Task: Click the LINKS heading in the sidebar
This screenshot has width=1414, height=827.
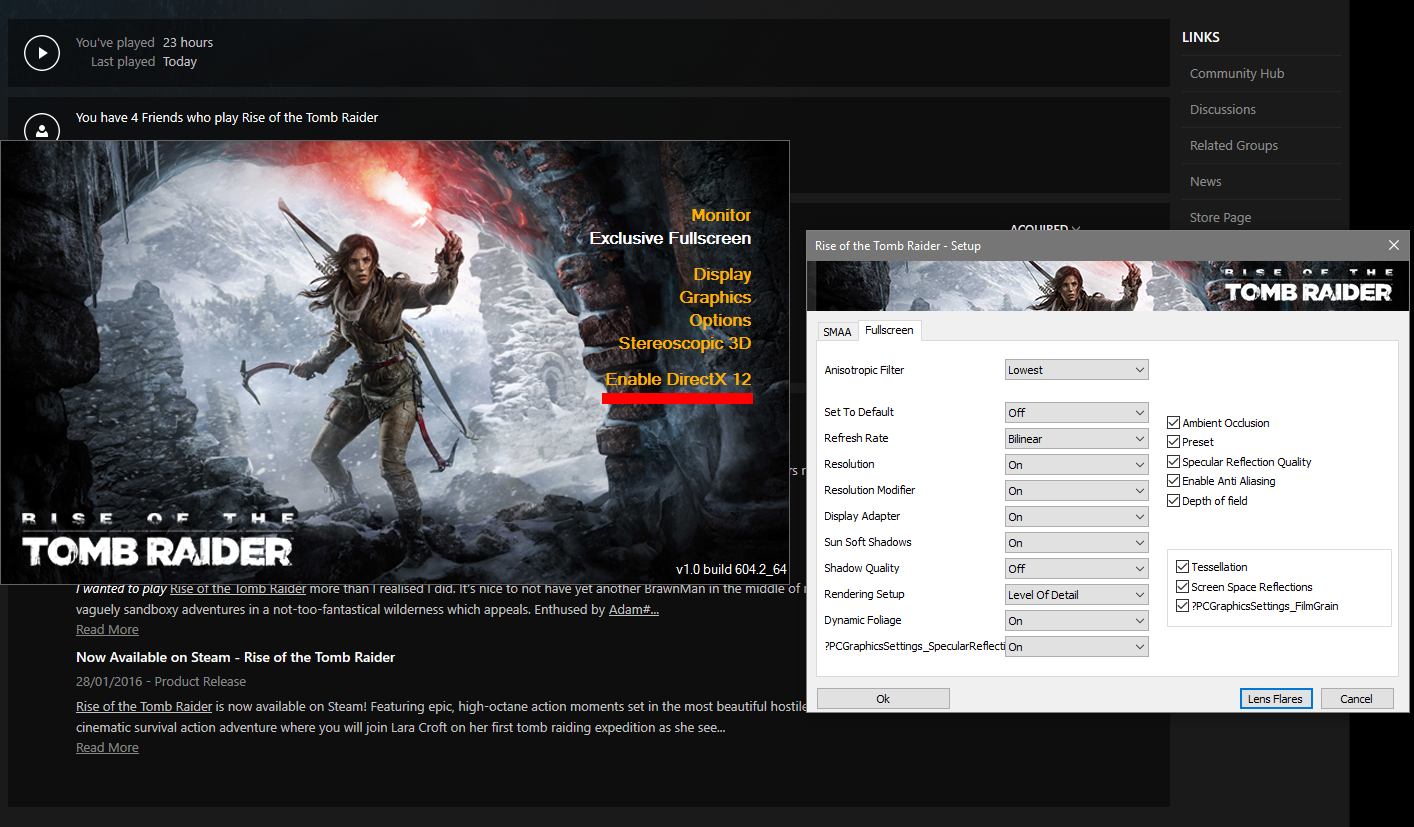Action: pyautogui.click(x=1201, y=37)
